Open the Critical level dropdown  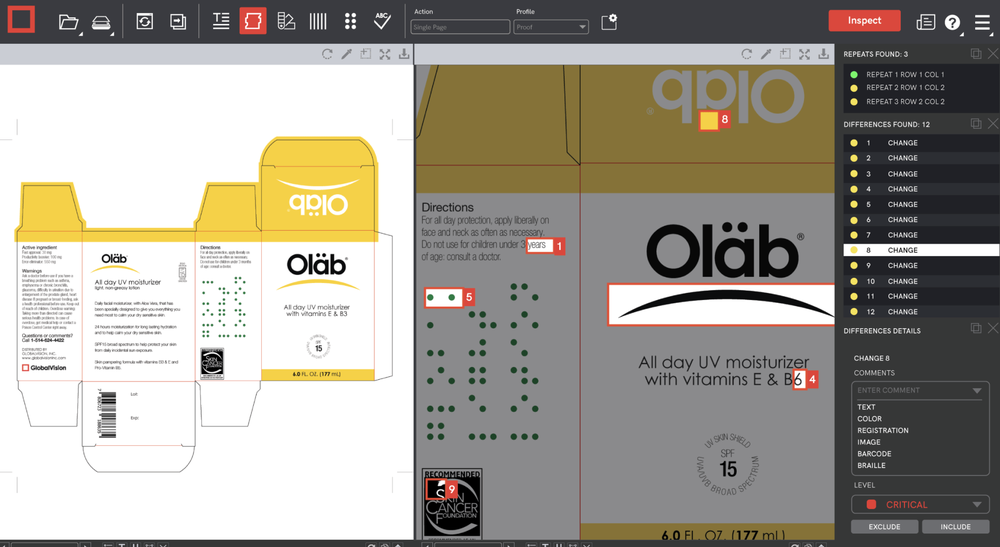tap(920, 504)
